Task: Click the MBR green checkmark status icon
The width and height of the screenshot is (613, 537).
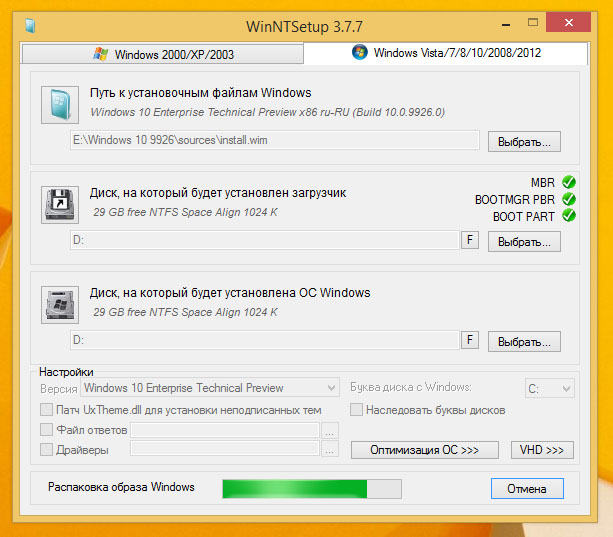Action: coord(569,182)
